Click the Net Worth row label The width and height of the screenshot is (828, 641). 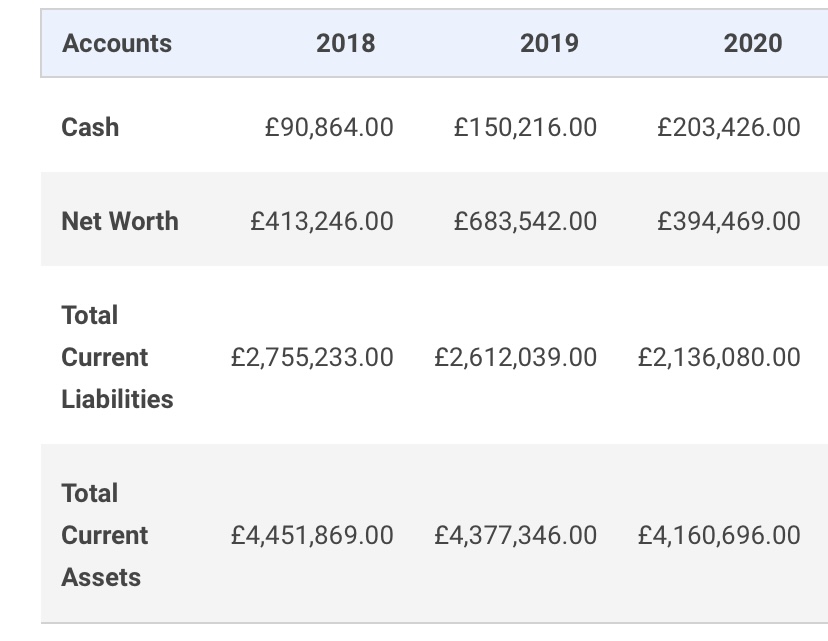120,221
